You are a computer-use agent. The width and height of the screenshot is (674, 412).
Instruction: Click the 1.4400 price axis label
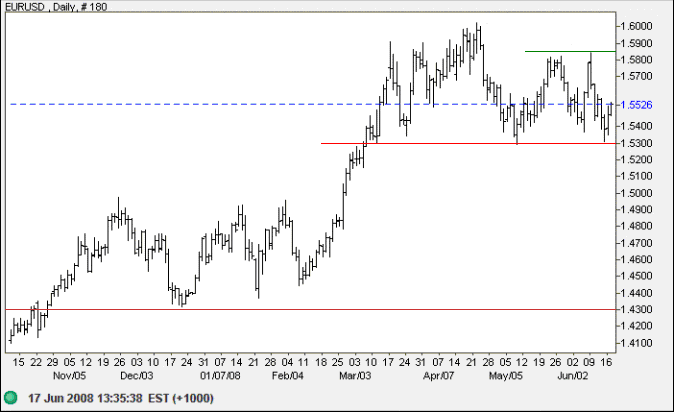click(x=636, y=293)
